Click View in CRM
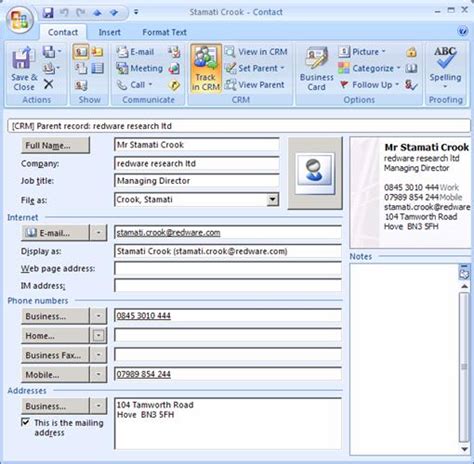This screenshot has height=464, width=474. pyautogui.click(x=256, y=52)
